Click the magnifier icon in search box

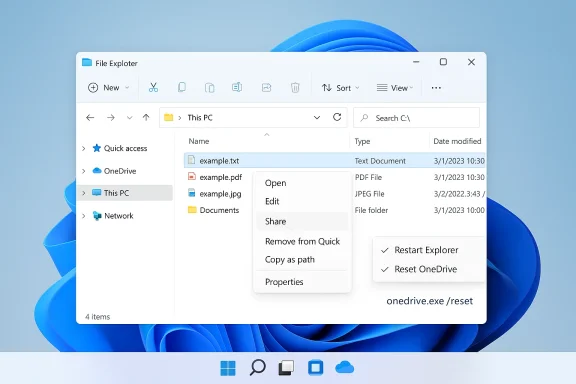pyautogui.click(x=364, y=118)
